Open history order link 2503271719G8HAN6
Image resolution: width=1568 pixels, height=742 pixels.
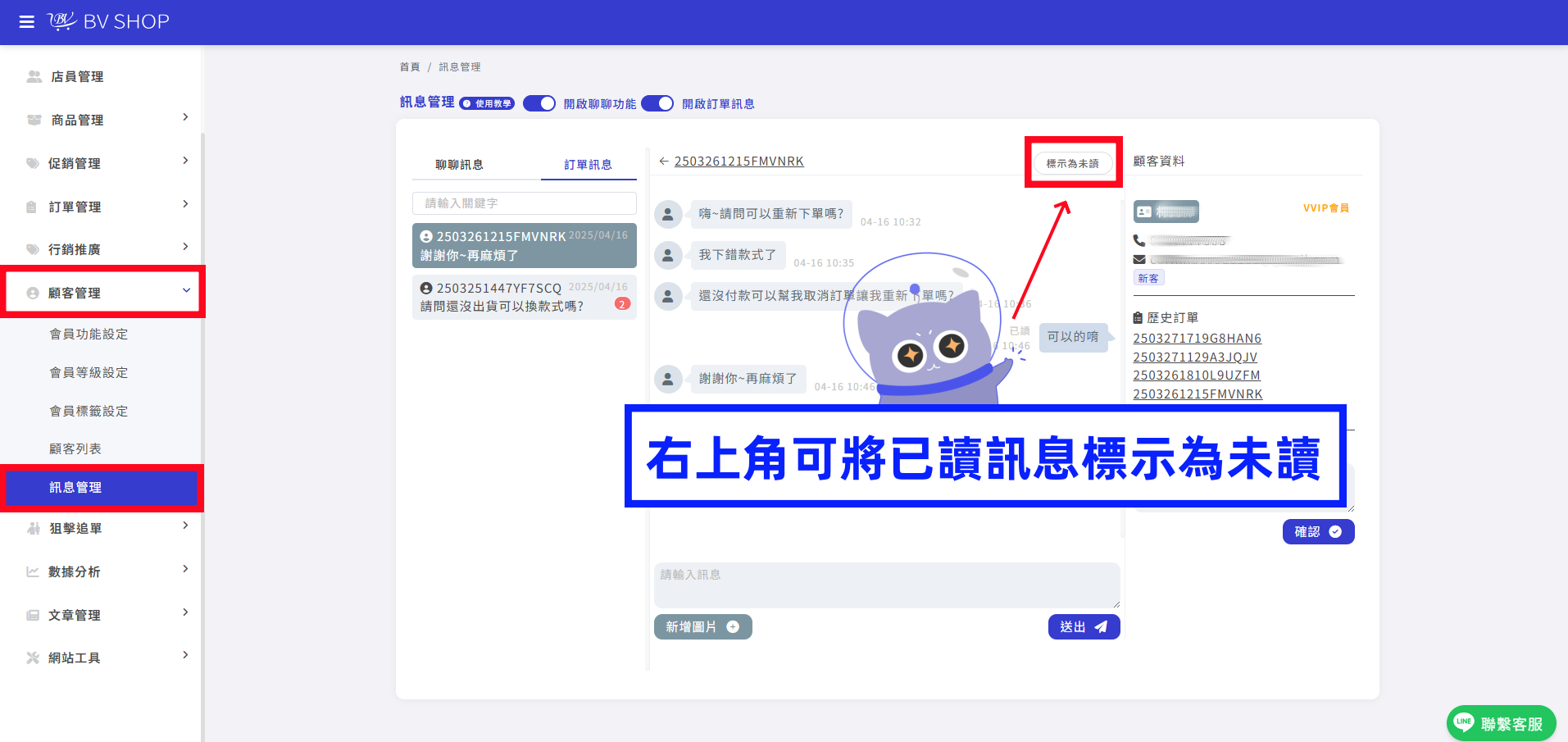point(1197,339)
